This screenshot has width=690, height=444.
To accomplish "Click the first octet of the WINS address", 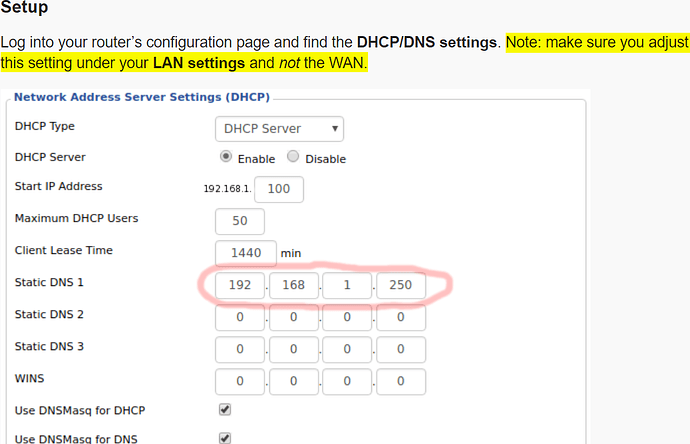I will click(240, 382).
